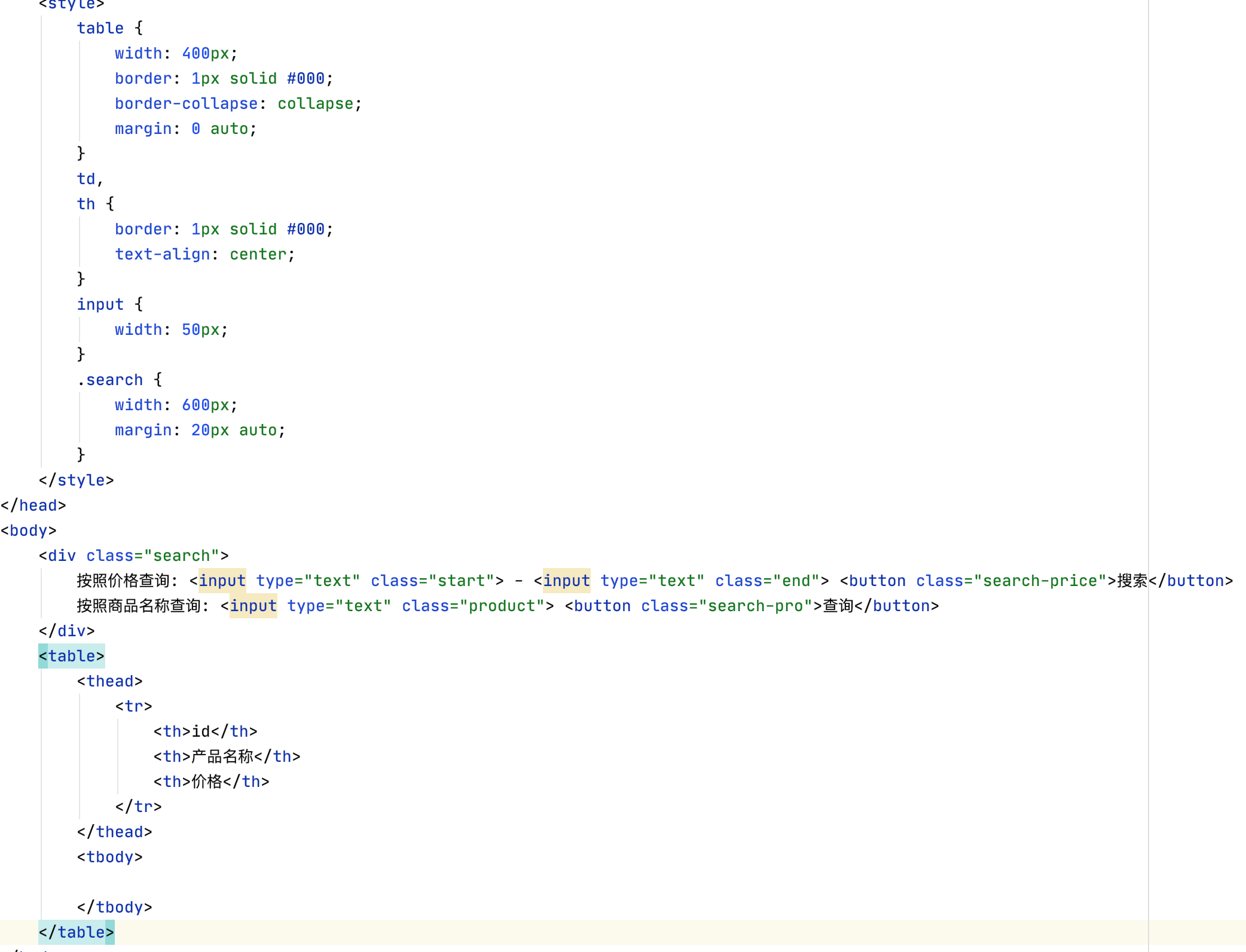Click the closing </div> tag
The width and height of the screenshot is (1246, 952).
tap(66, 631)
